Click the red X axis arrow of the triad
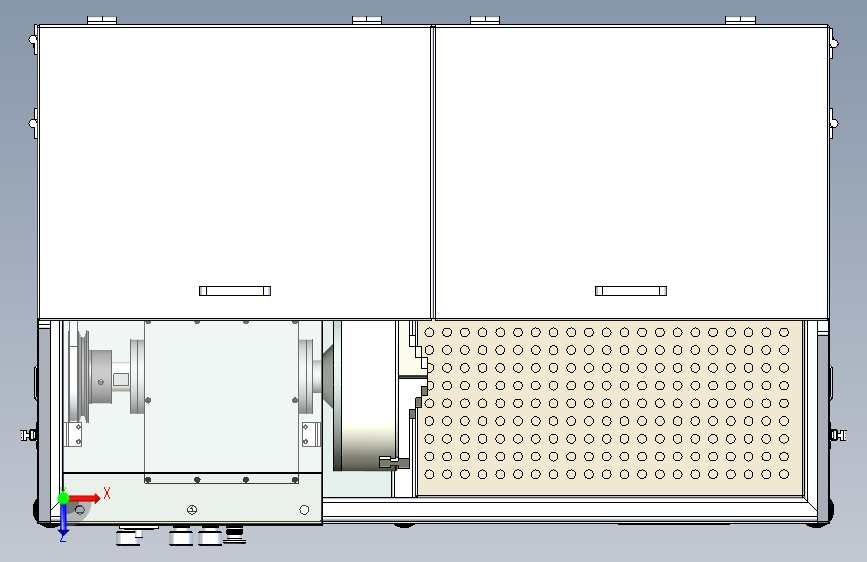 [85, 498]
